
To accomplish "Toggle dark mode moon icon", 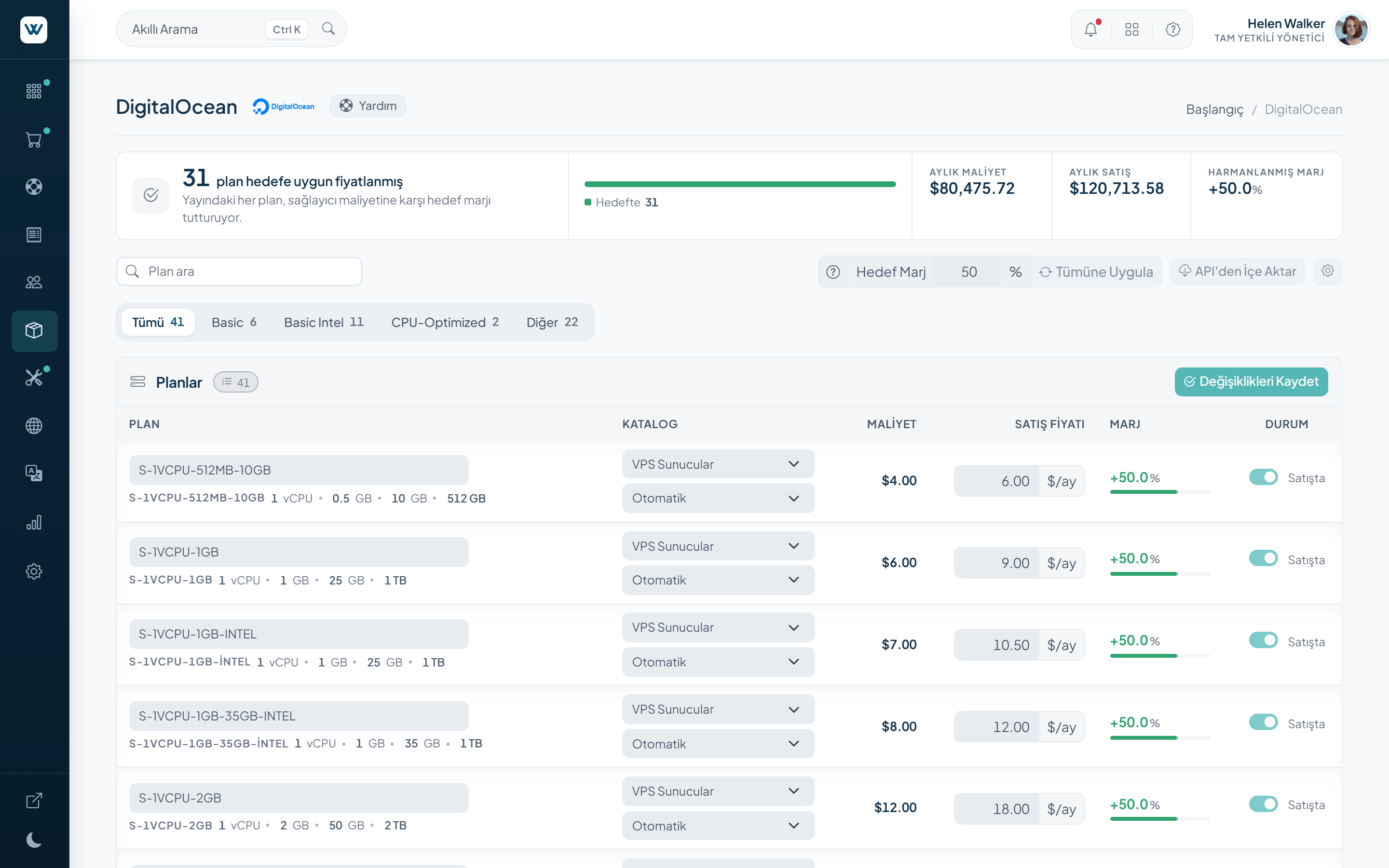I will pyautogui.click(x=34, y=841).
